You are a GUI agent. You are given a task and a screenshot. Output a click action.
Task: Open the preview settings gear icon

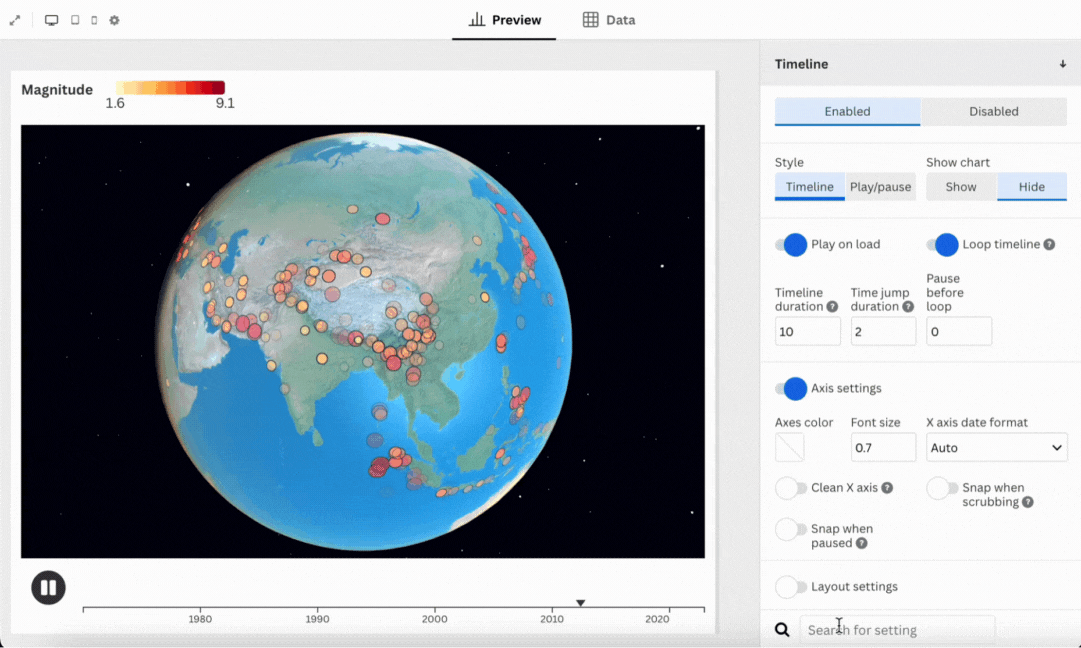[114, 20]
